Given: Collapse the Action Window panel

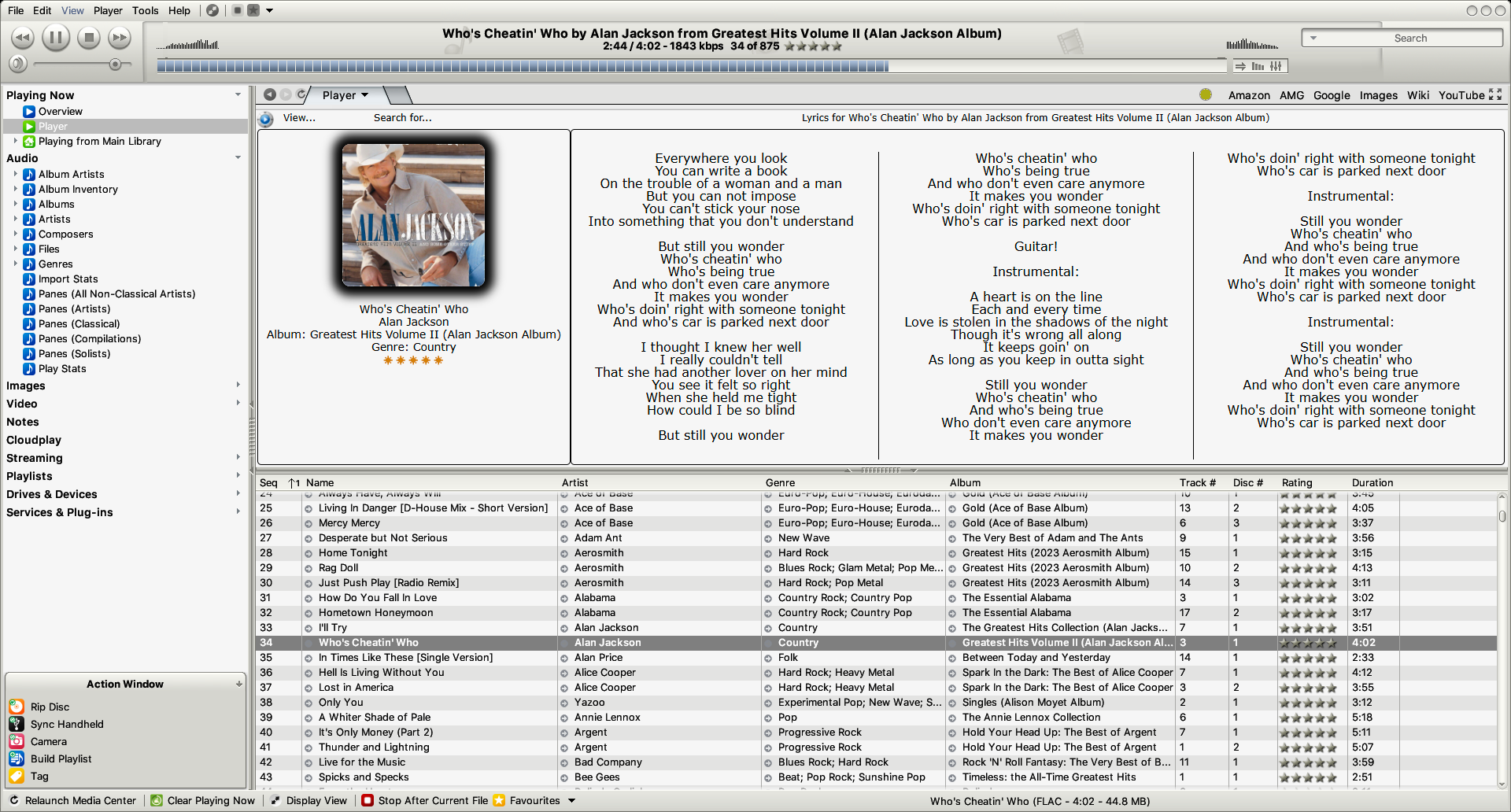Looking at the screenshot, I should click(x=238, y=685).
